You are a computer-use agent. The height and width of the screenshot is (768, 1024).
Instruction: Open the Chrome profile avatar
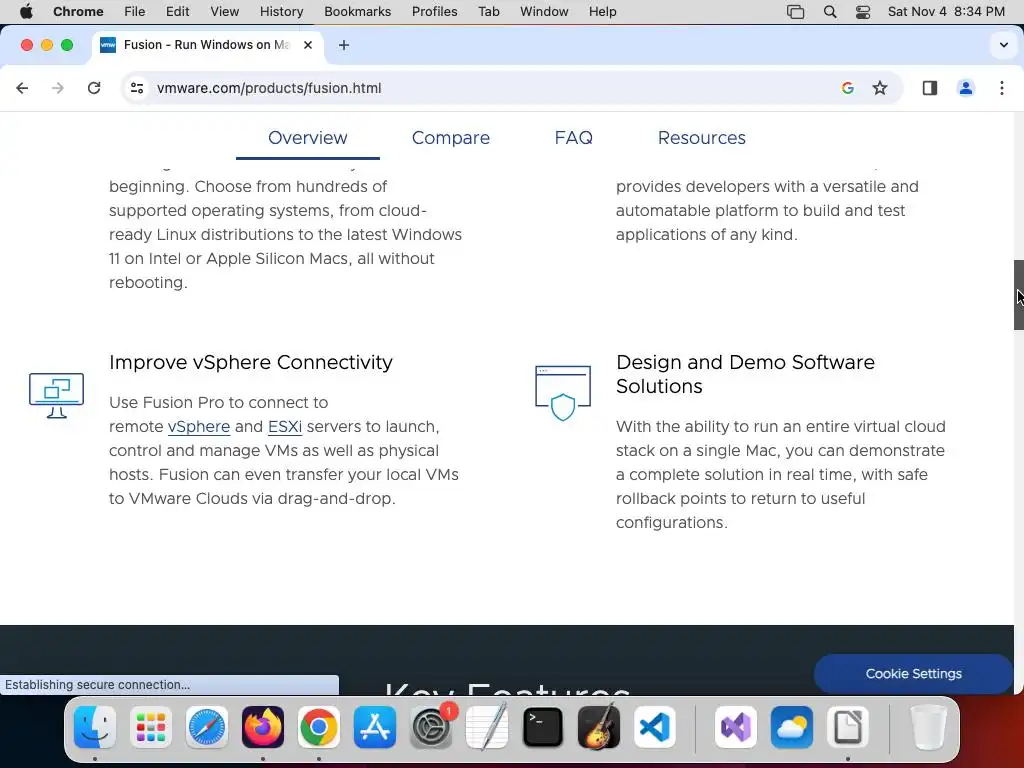click(x=966, y=88)
